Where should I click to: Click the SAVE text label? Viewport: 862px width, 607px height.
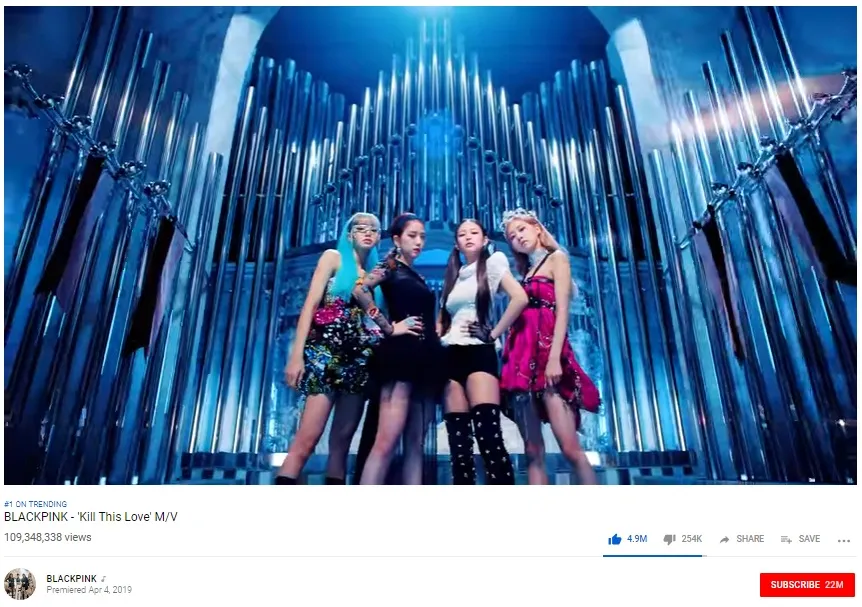[809, 539]
